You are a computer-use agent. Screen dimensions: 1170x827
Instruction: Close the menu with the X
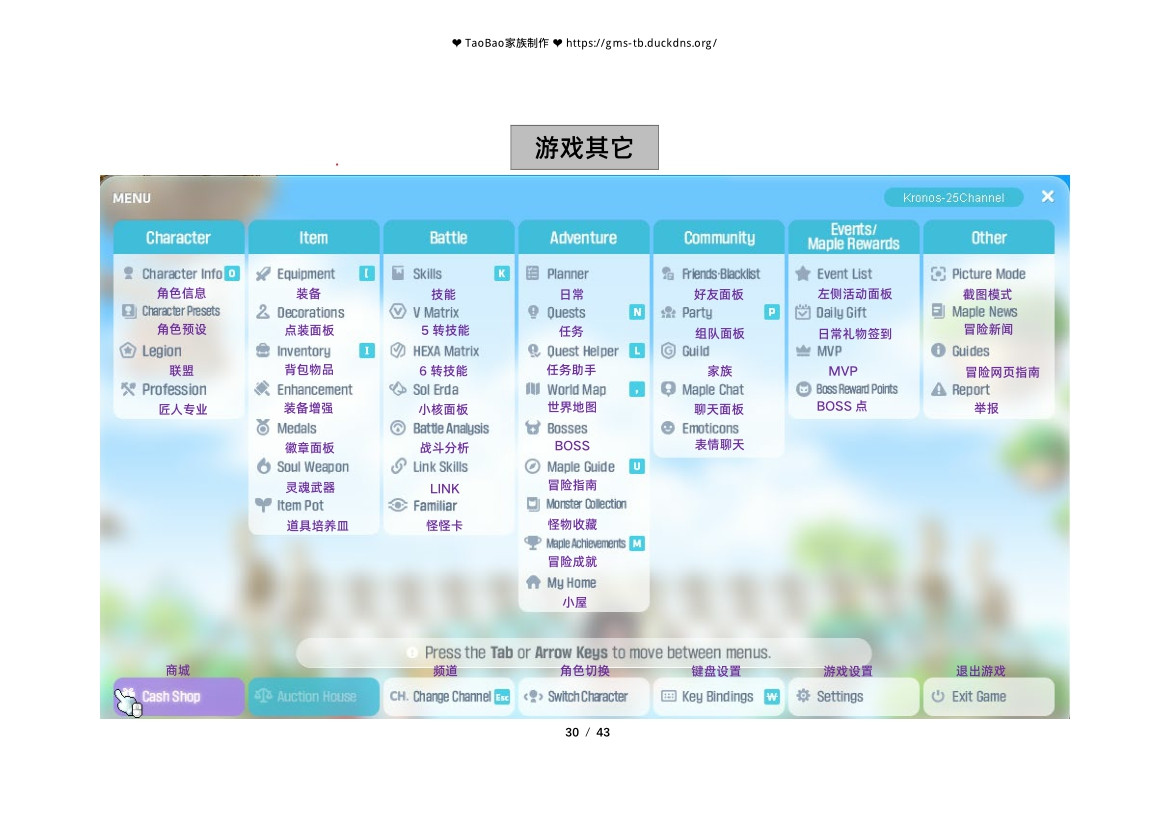coord(1047,197)
